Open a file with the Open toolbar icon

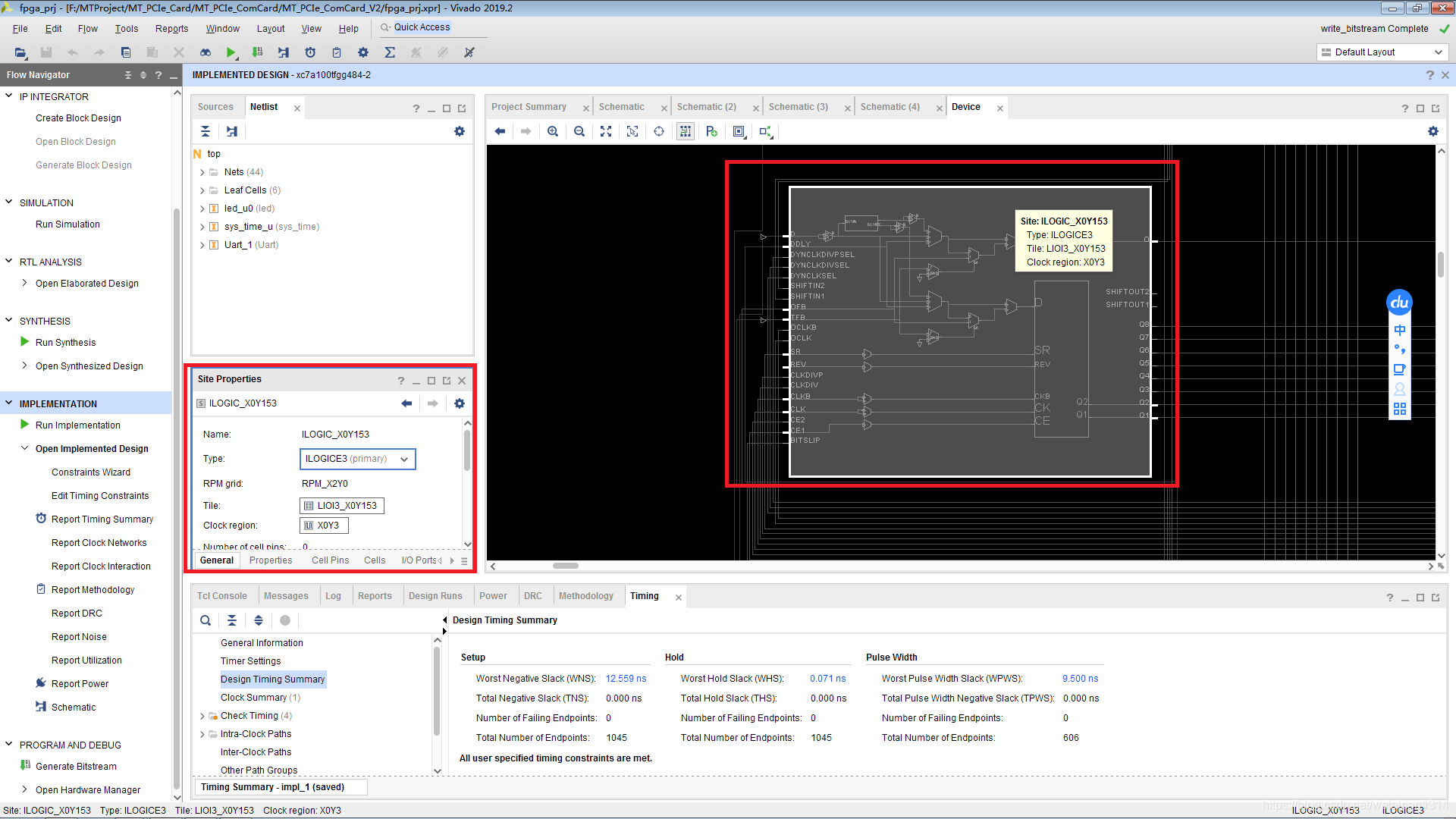20,52
